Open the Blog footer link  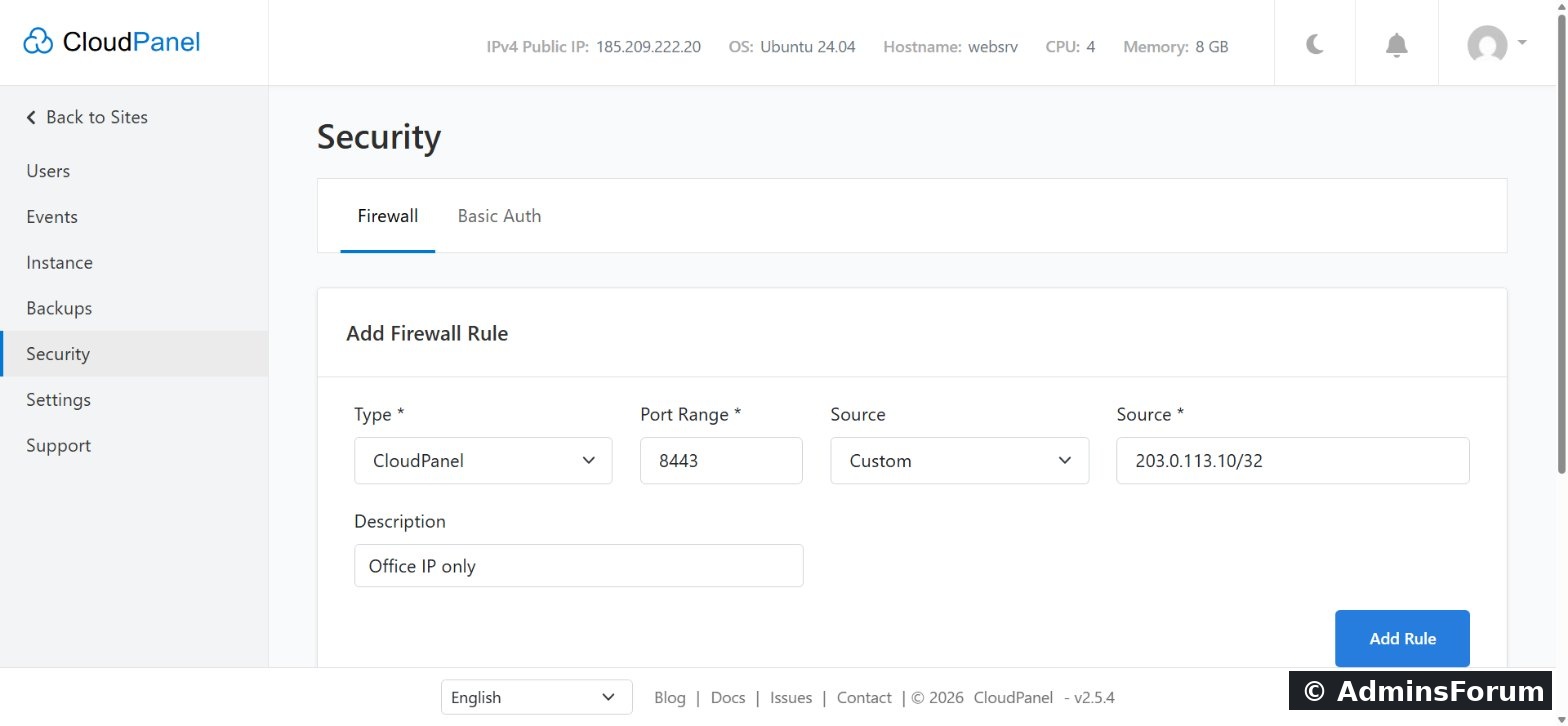tap(670, 698)
